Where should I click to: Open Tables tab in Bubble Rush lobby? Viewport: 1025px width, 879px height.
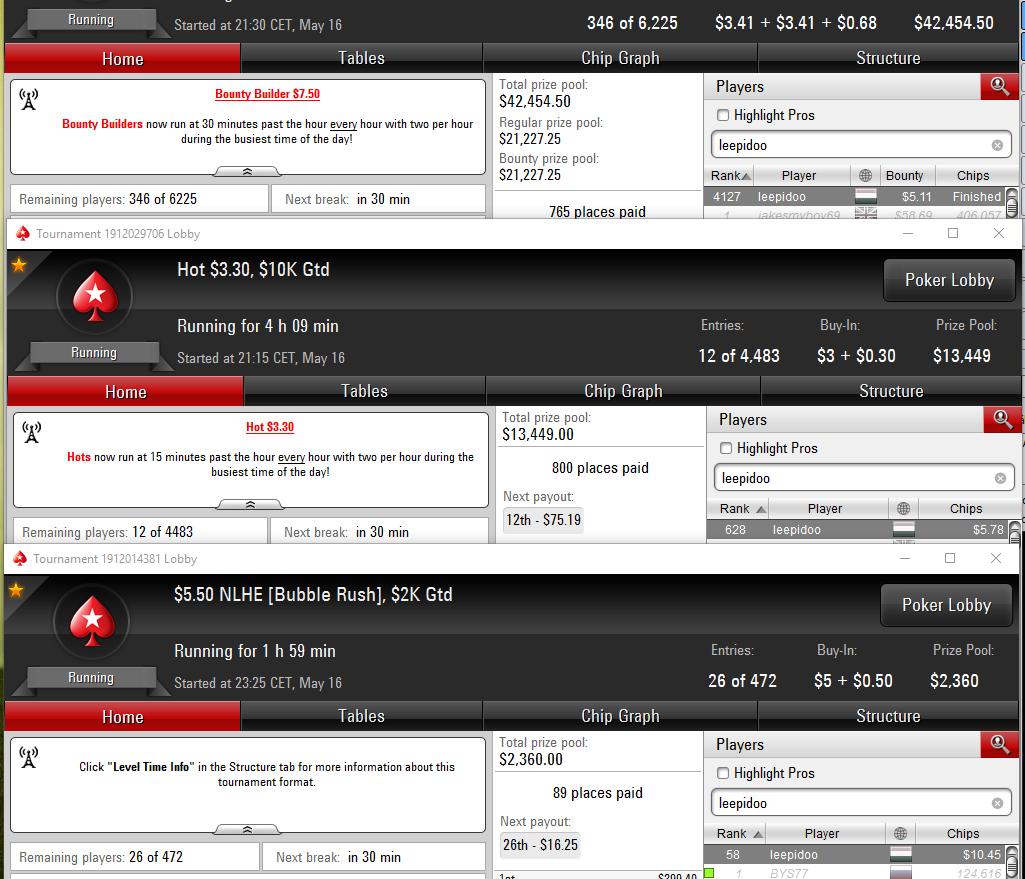point(361,716)
